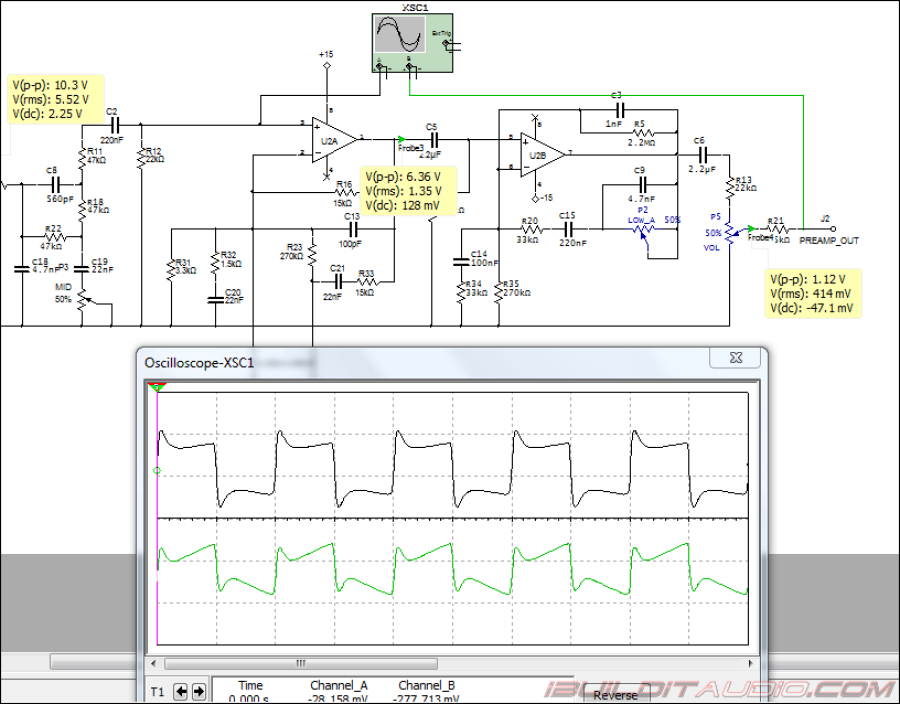Viewport: 900px width, 704px height.
Task: Click the Channel_A readout value field
Action: [340, 697]
